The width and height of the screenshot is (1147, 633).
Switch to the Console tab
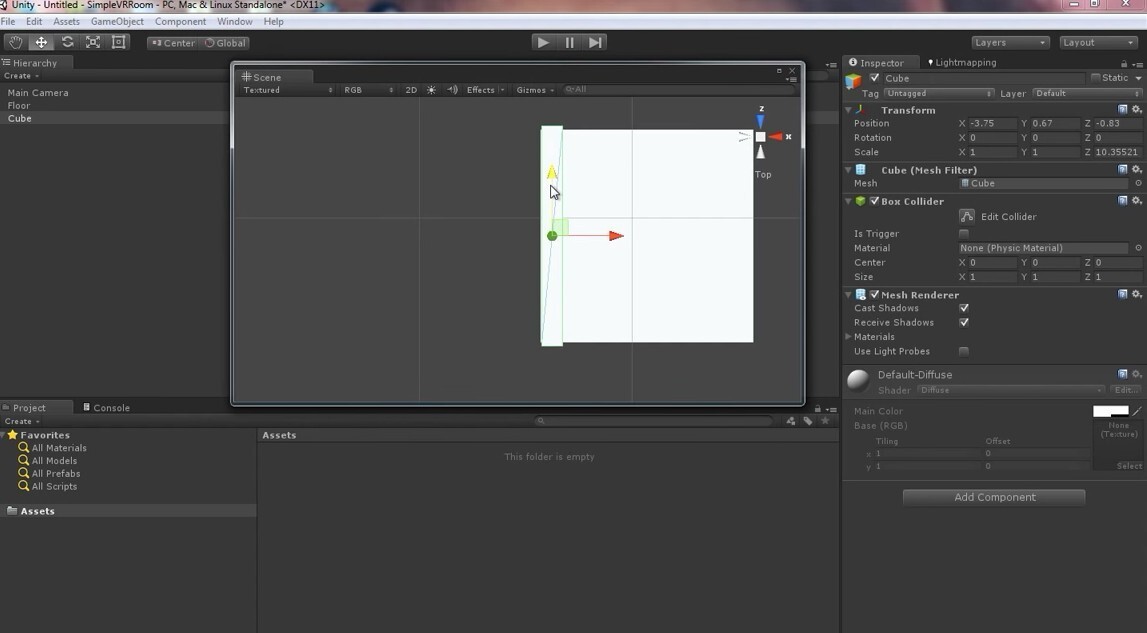[x=109, y=407]
